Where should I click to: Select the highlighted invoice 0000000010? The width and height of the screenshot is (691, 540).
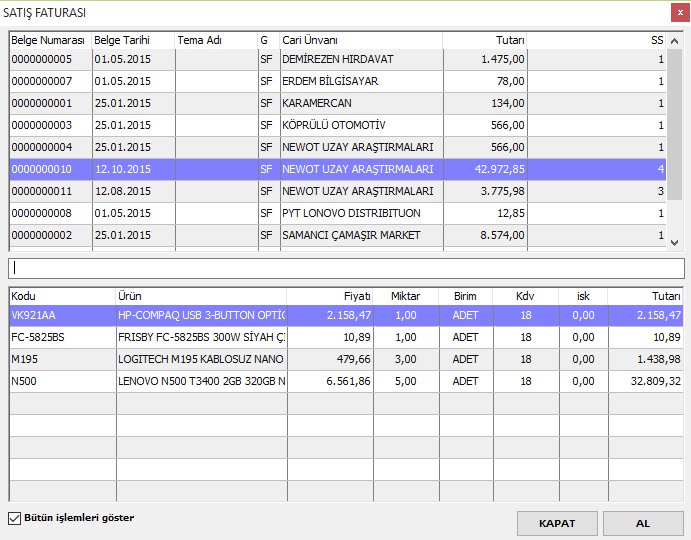[x=338, y=169]
